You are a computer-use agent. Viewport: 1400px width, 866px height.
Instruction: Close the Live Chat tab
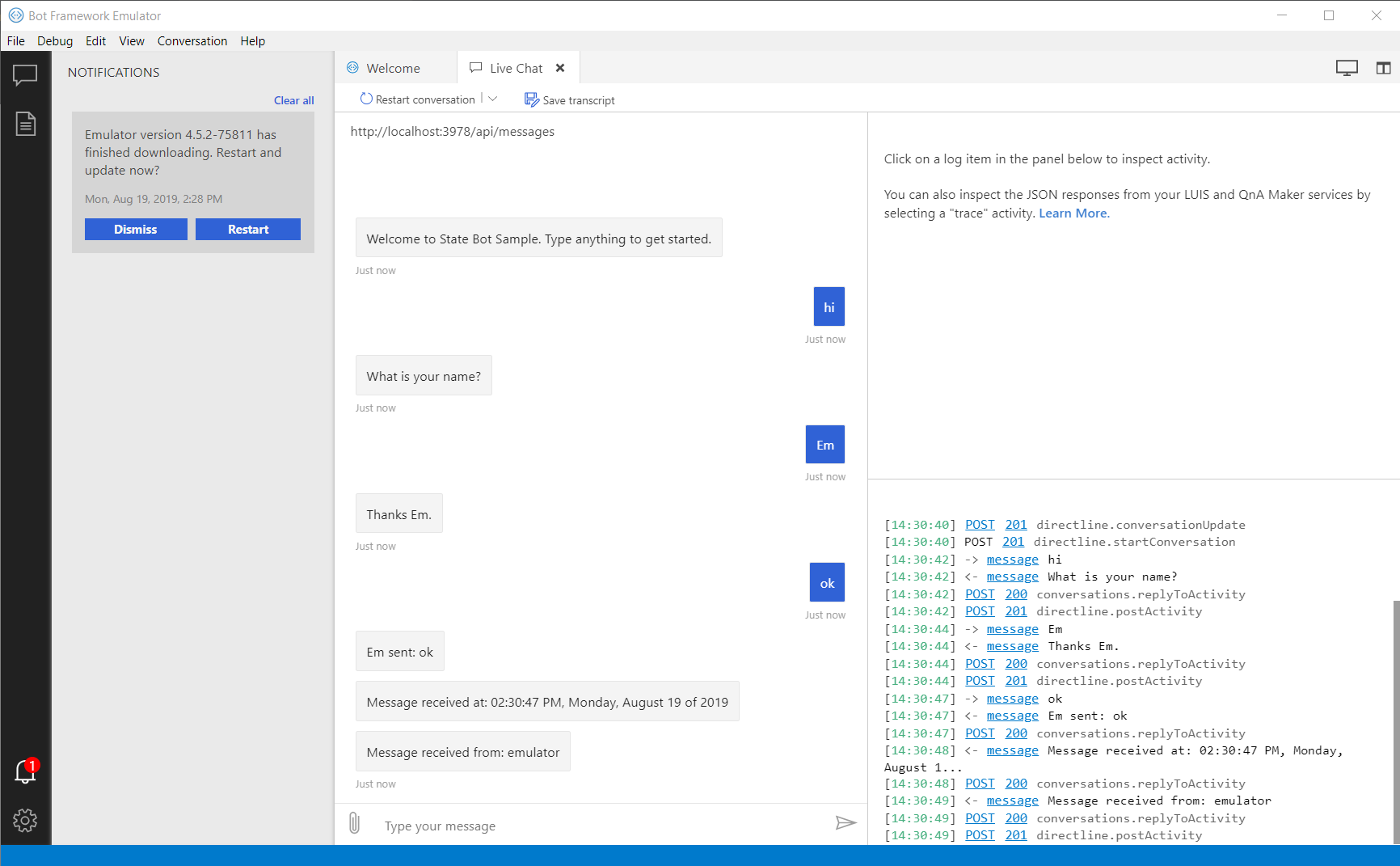(x=560, y=68)
